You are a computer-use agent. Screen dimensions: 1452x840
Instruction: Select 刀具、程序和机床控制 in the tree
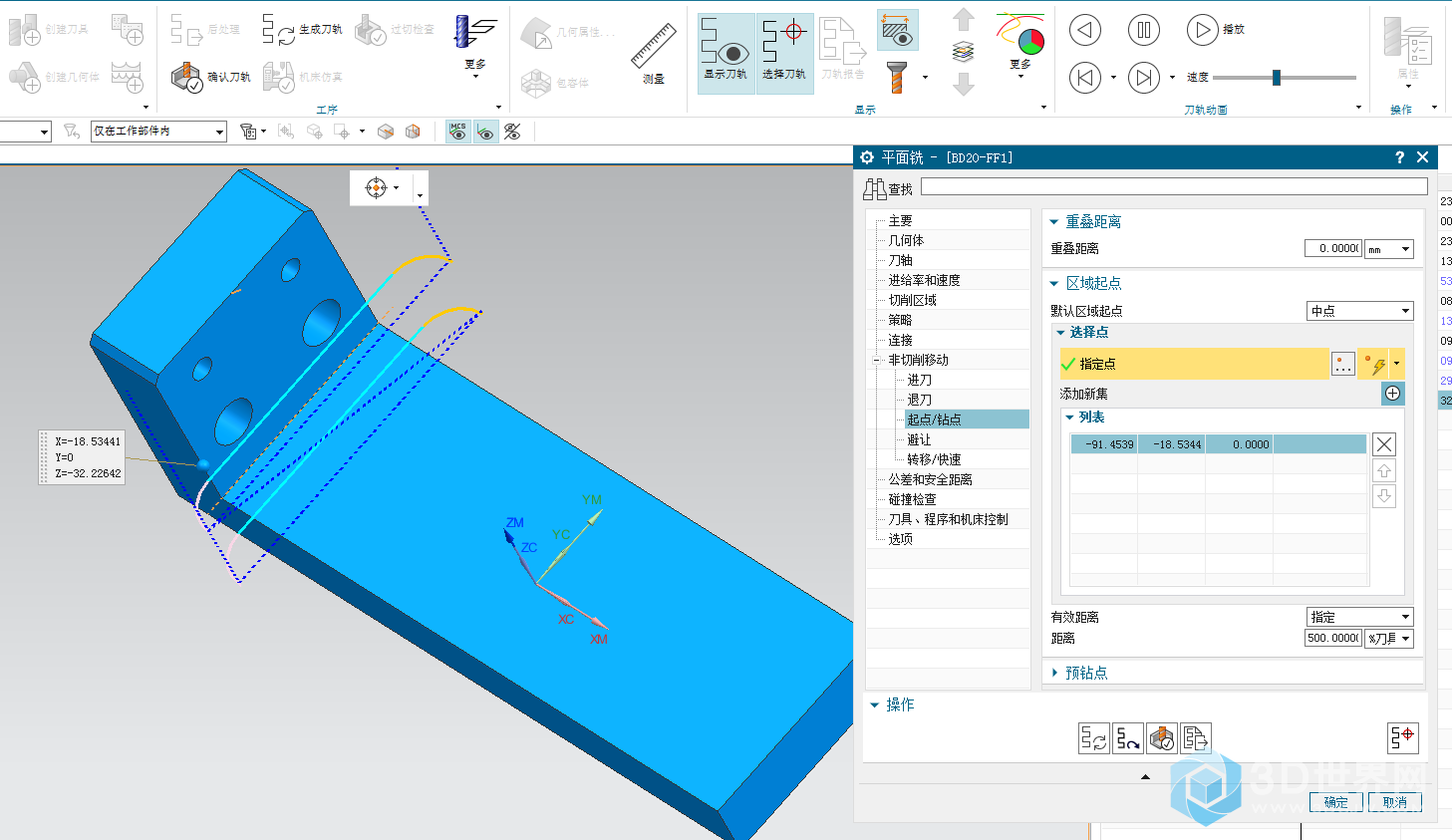(948, 519)
